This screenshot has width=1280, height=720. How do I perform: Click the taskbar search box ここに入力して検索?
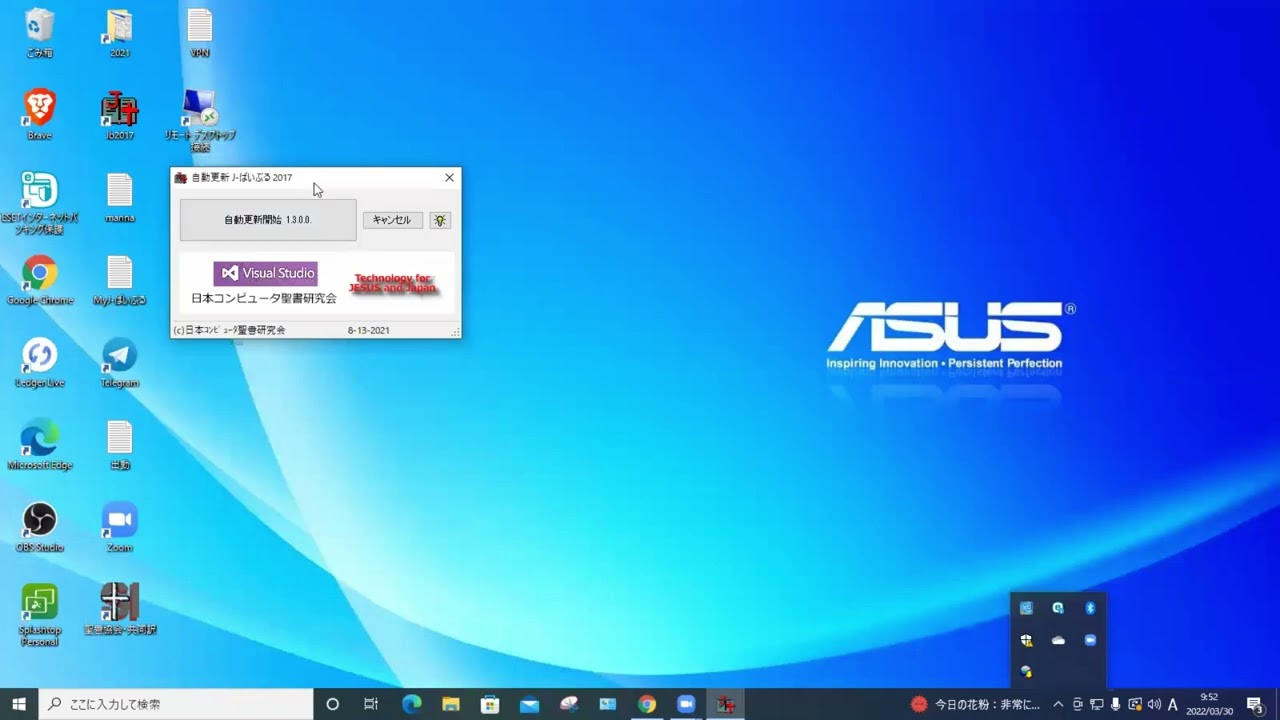pos(176,704)
